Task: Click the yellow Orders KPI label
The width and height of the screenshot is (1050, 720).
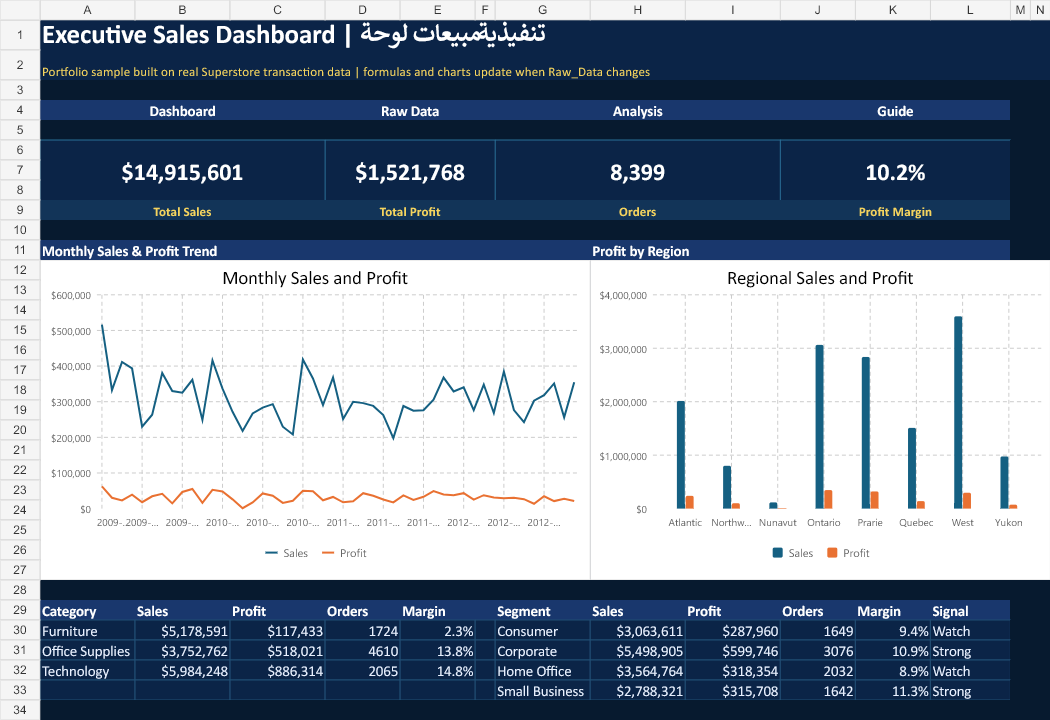Action: click(638, 212)
